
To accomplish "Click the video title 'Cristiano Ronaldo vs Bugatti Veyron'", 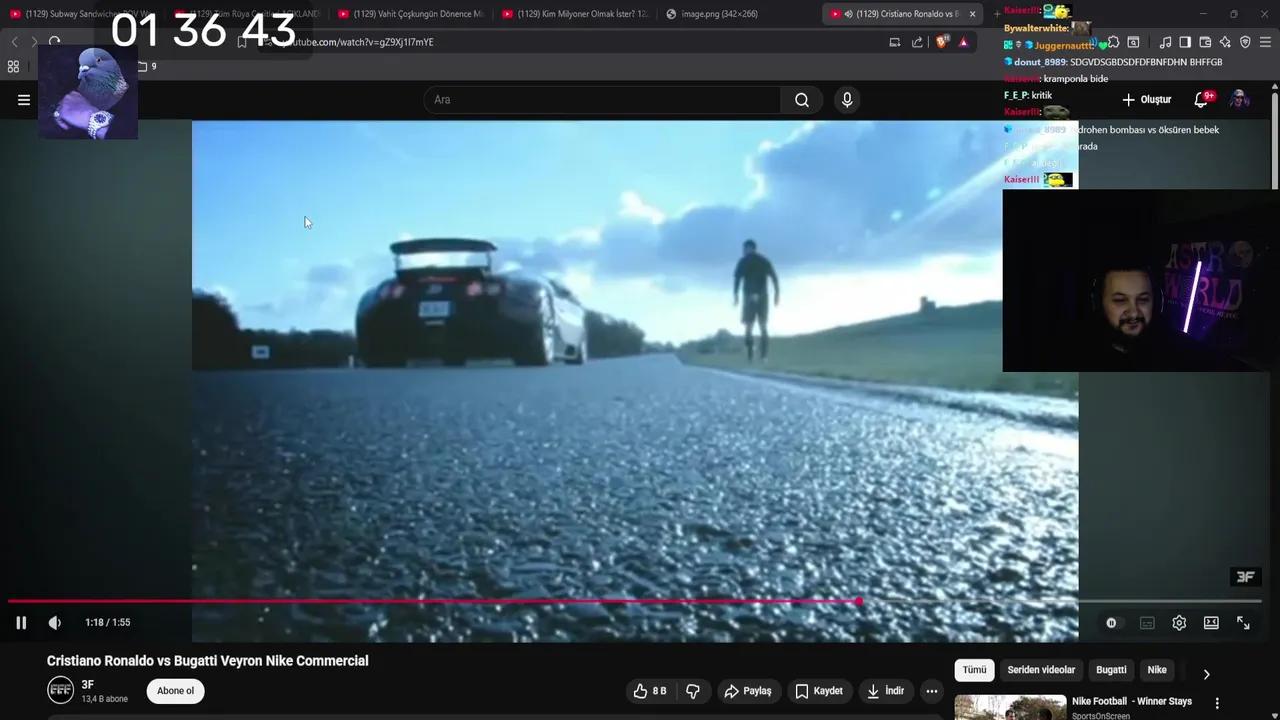I will click(207, 661).
